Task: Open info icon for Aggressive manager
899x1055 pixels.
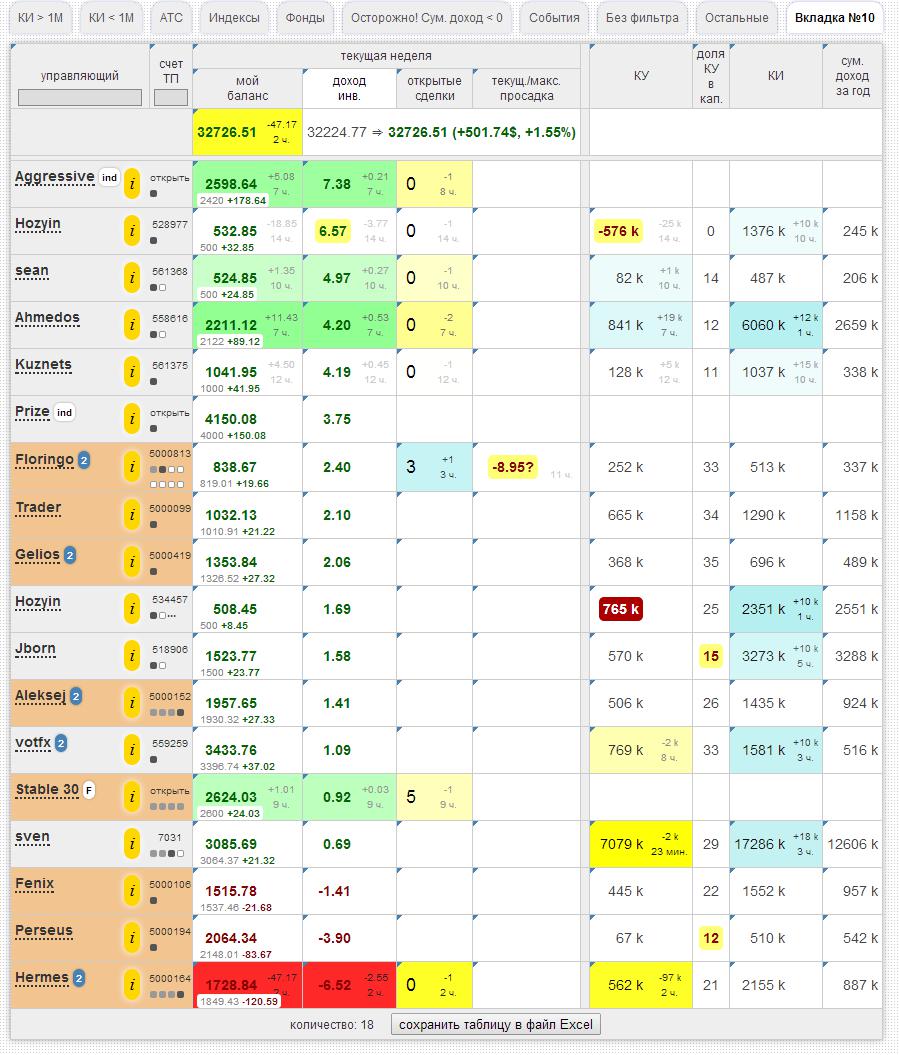Action: [x=133, y=184]
